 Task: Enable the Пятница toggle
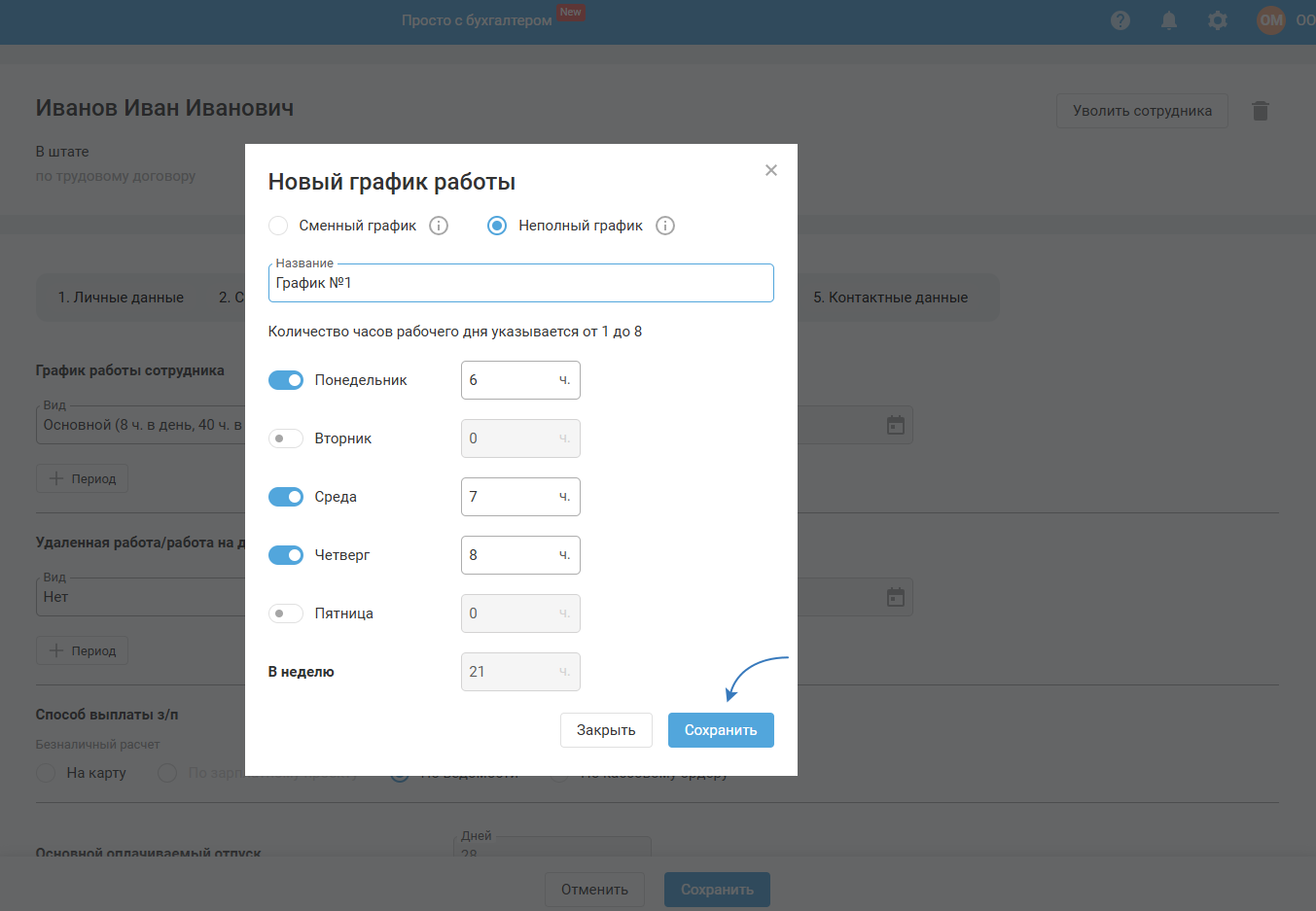[x=286, y=613]
